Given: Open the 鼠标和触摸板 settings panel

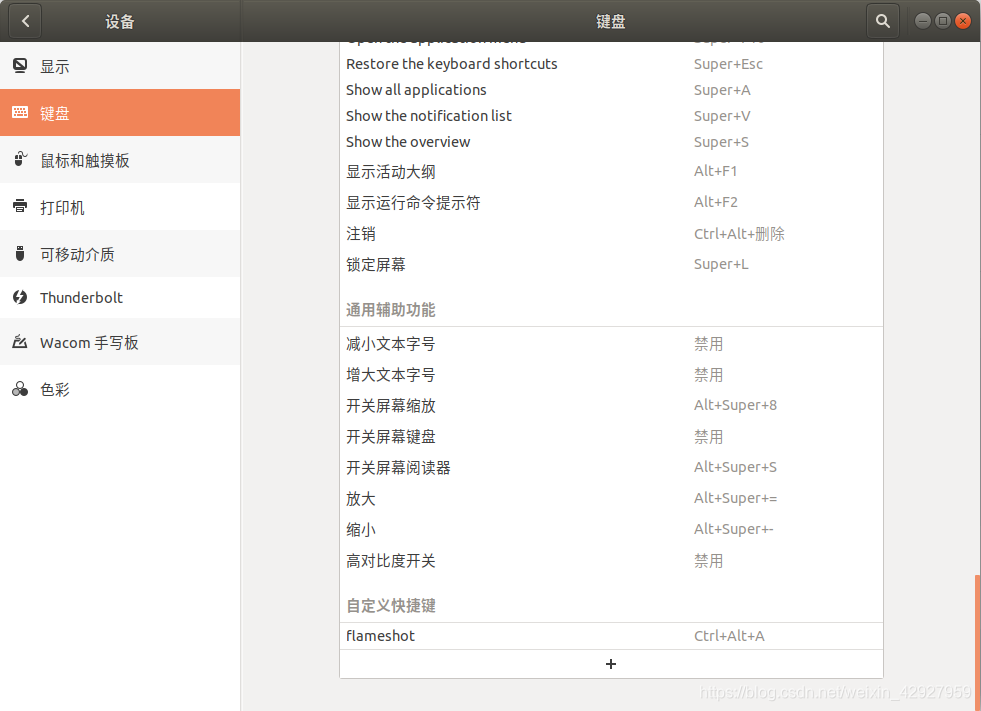Looking at the screenshot, I should click(x=120, y=160).
